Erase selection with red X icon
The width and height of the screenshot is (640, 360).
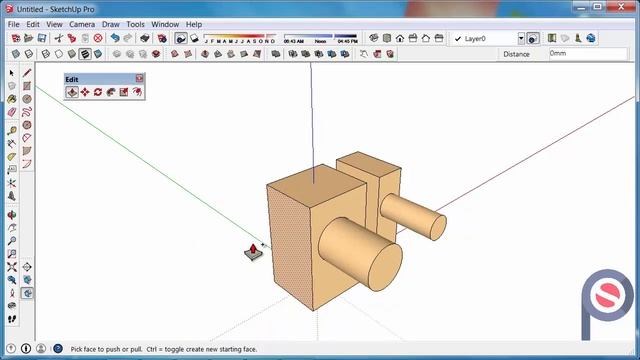98,38
